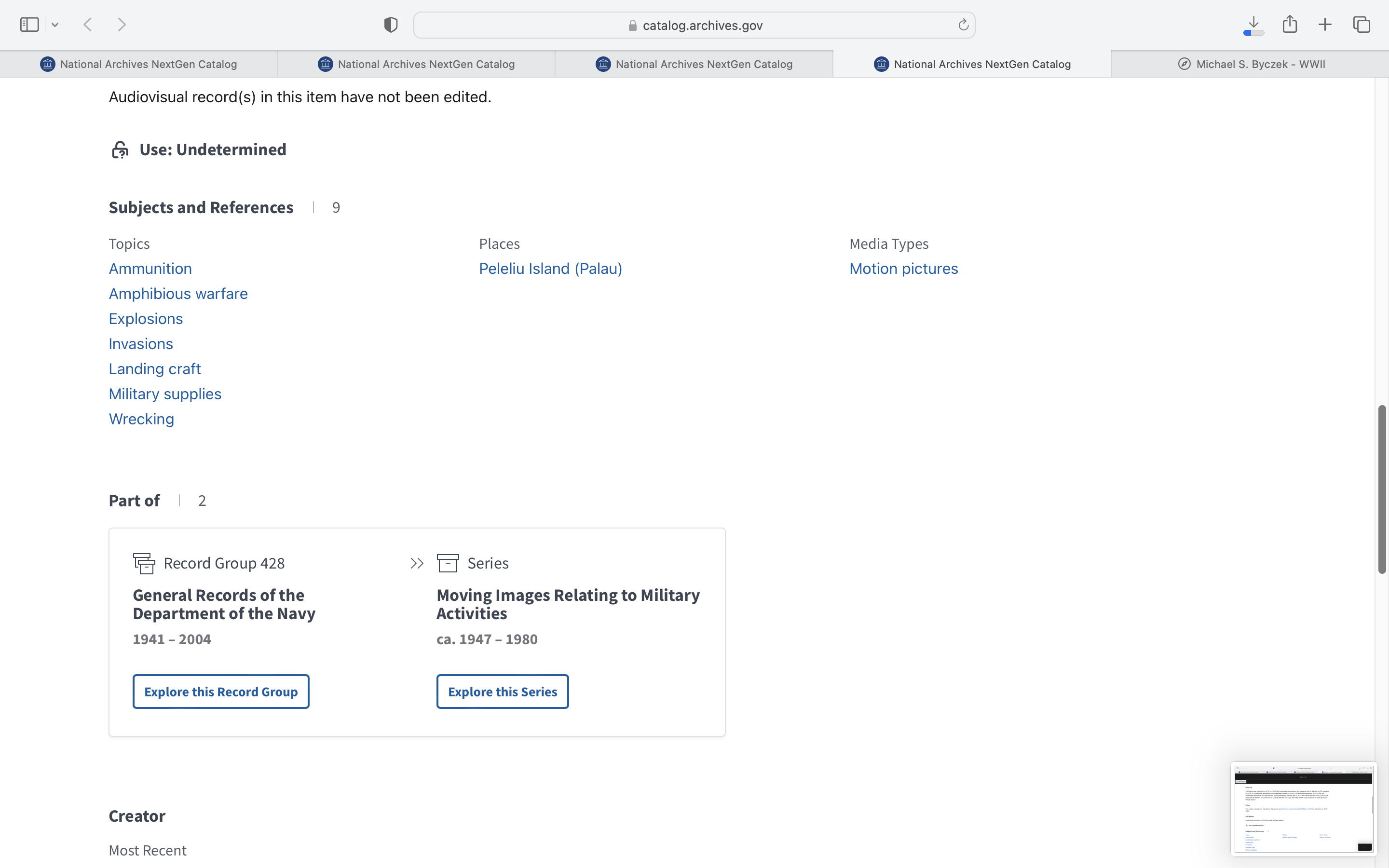Open the privacy report shield icon

coord(391,25)
